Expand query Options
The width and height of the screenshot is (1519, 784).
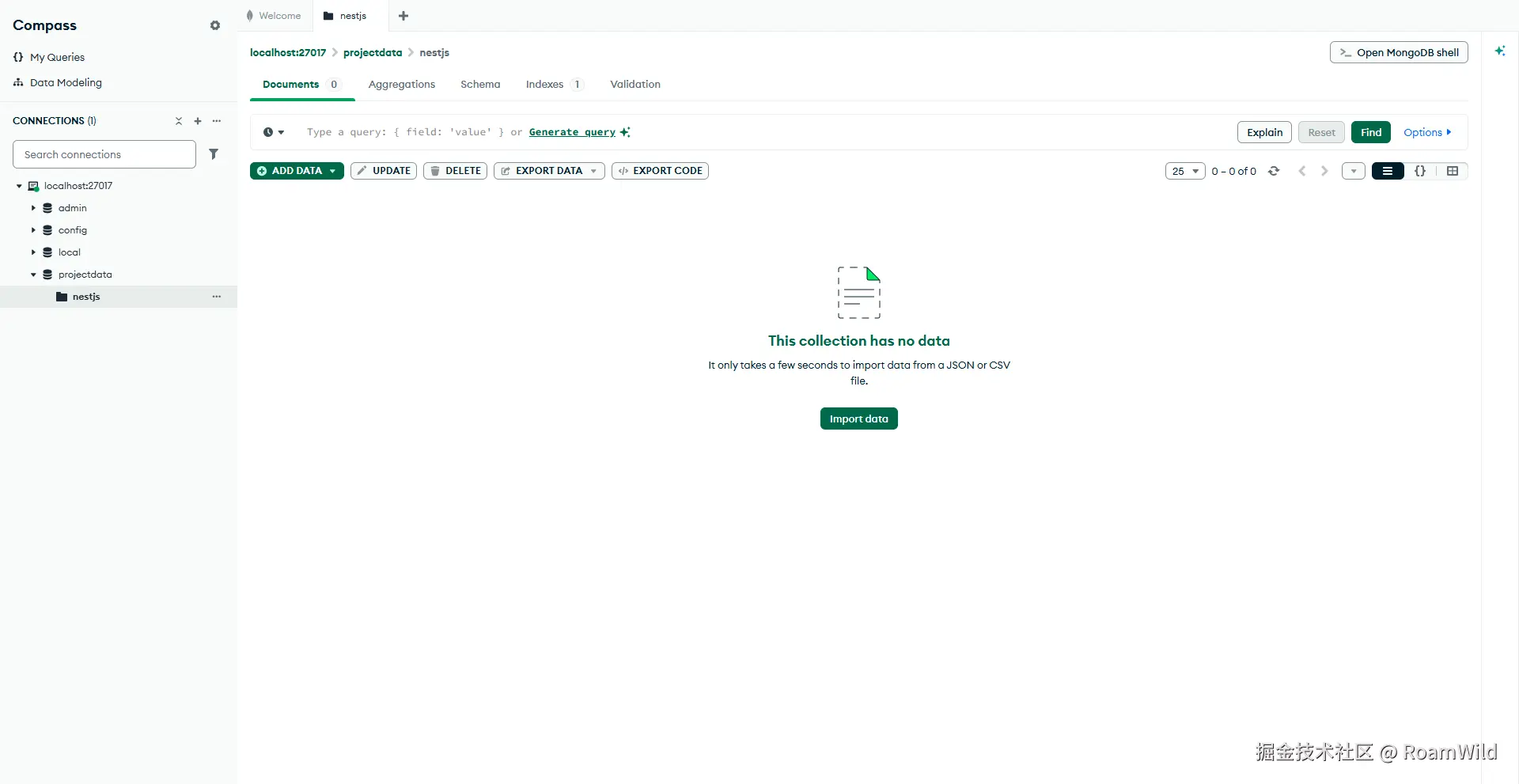coord(1427,132)
